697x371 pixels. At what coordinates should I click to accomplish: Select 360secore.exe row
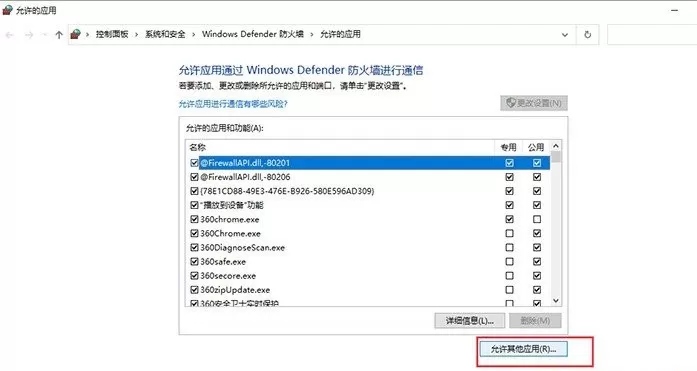[368, 276]
